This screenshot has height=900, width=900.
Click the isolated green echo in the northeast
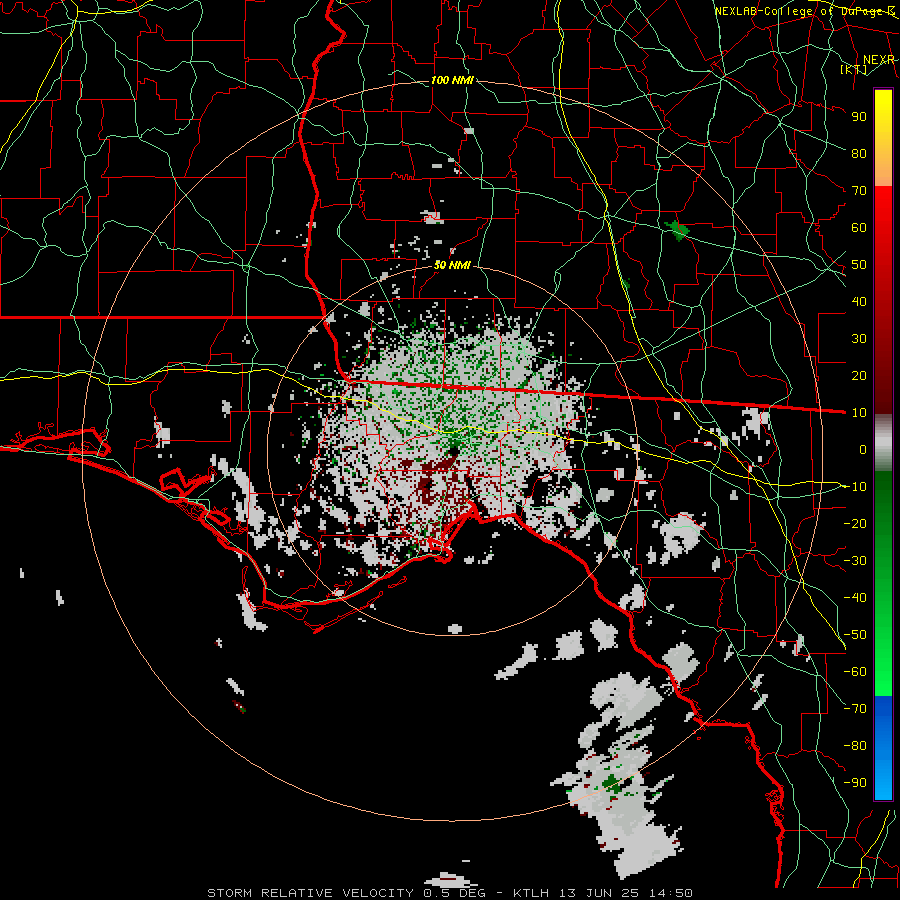(x=677, y=230)
